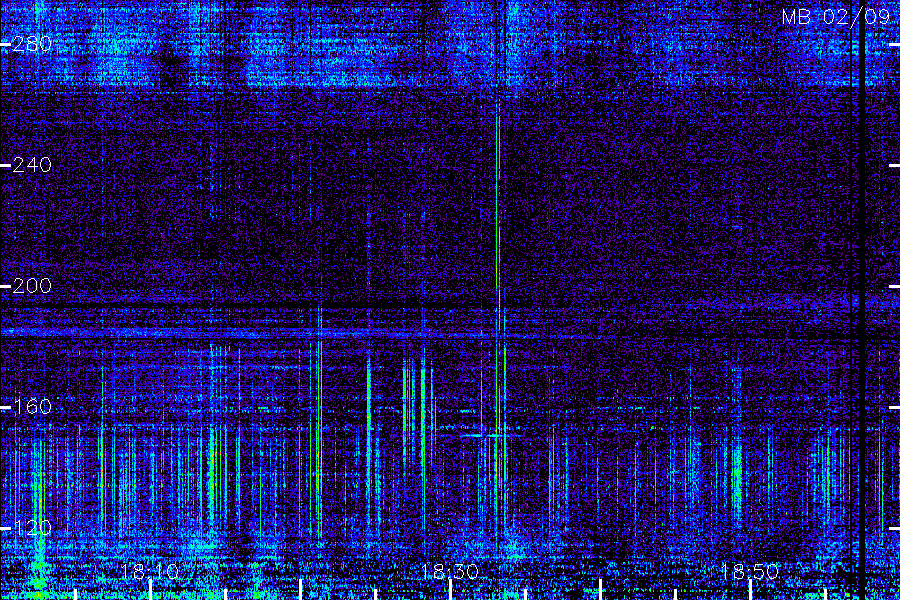
Task: Click the 120 frequency axis label
Action: (32, 528)
